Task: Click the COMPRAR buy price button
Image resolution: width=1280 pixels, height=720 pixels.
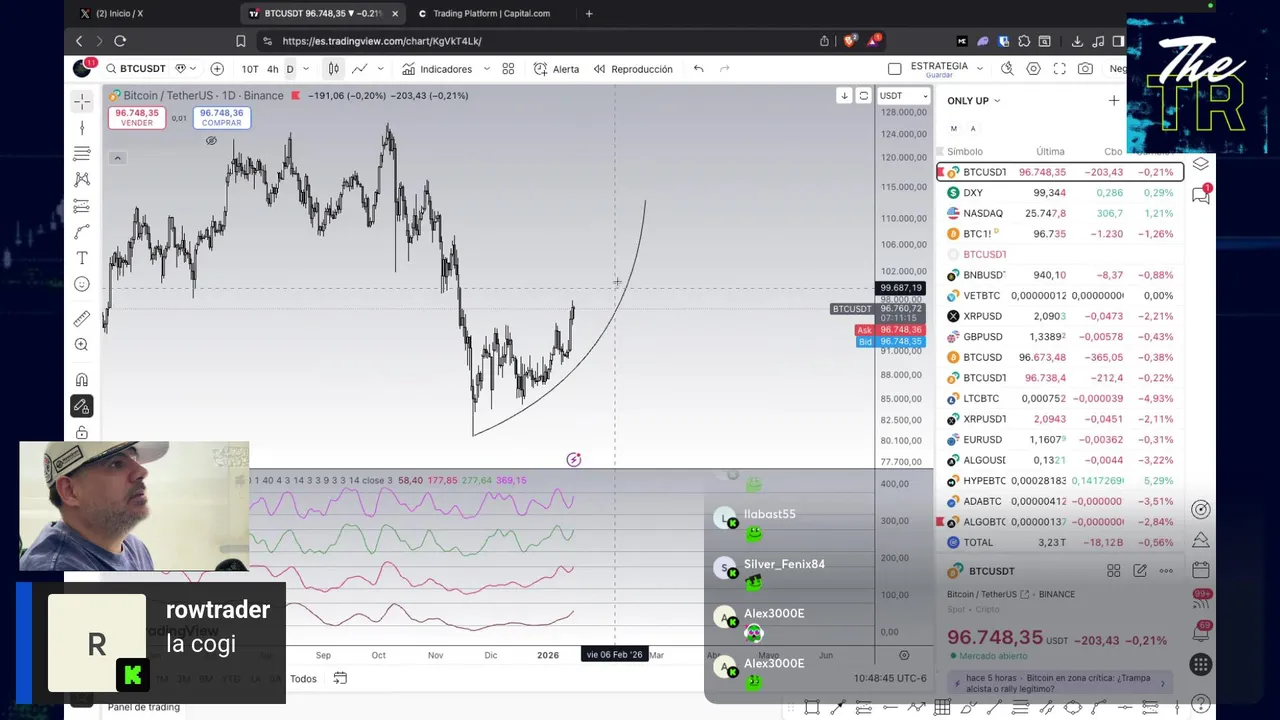Action: (x=221, y=117)
